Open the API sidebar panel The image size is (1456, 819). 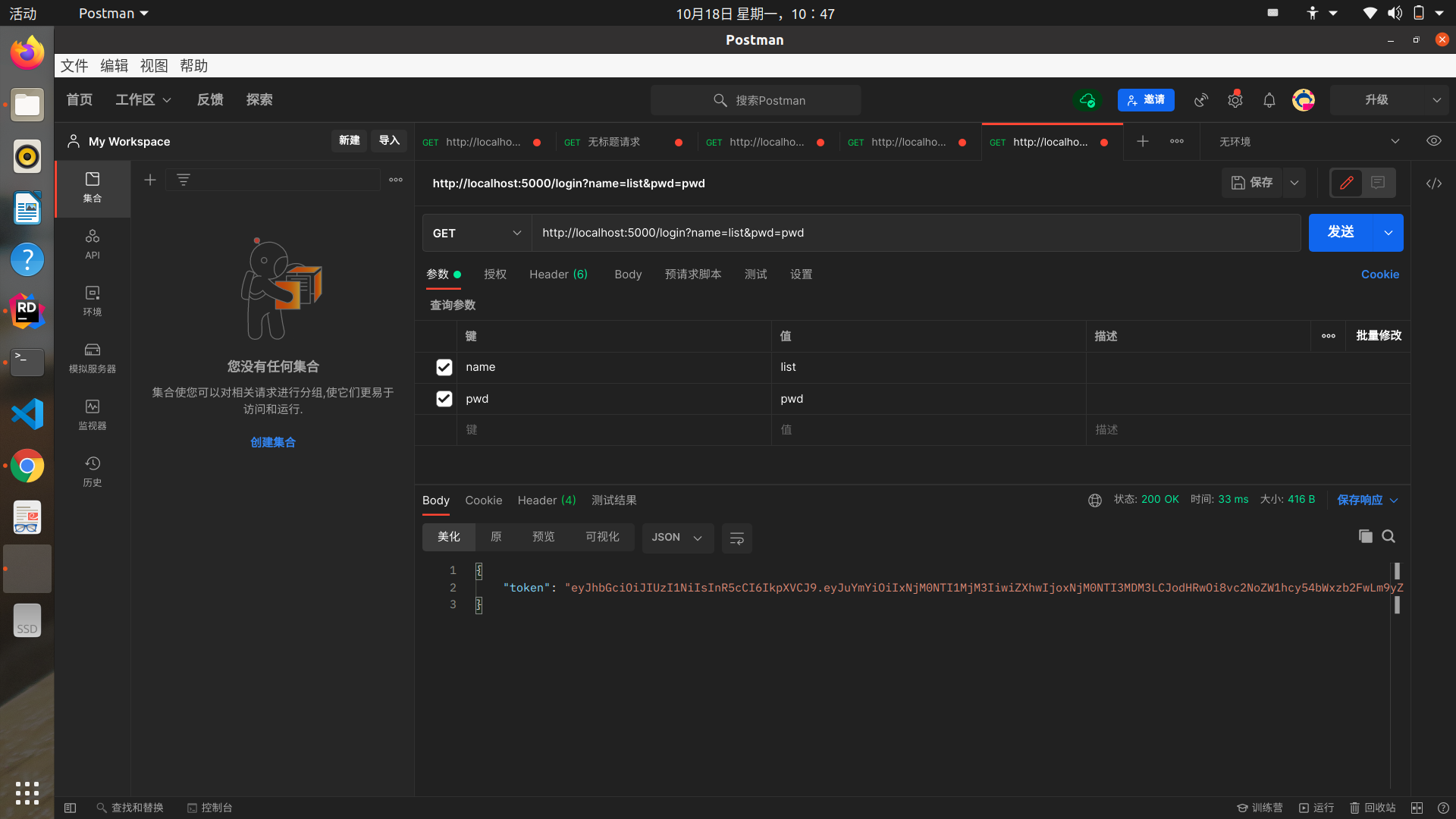click(93, 244)
